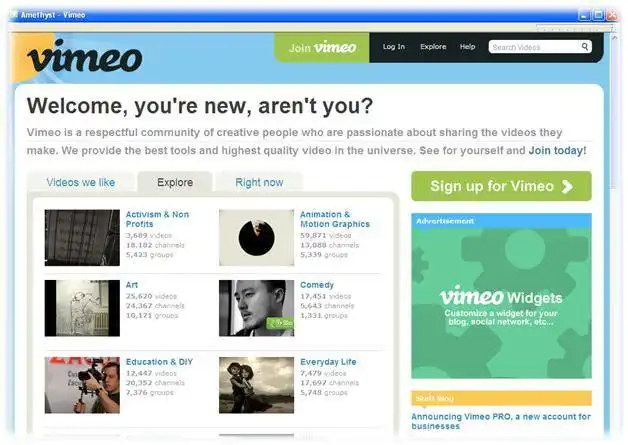This screenshot has width=628, height=445.
Task: Click the Staff Blog header bar
Action: [501, 398]
